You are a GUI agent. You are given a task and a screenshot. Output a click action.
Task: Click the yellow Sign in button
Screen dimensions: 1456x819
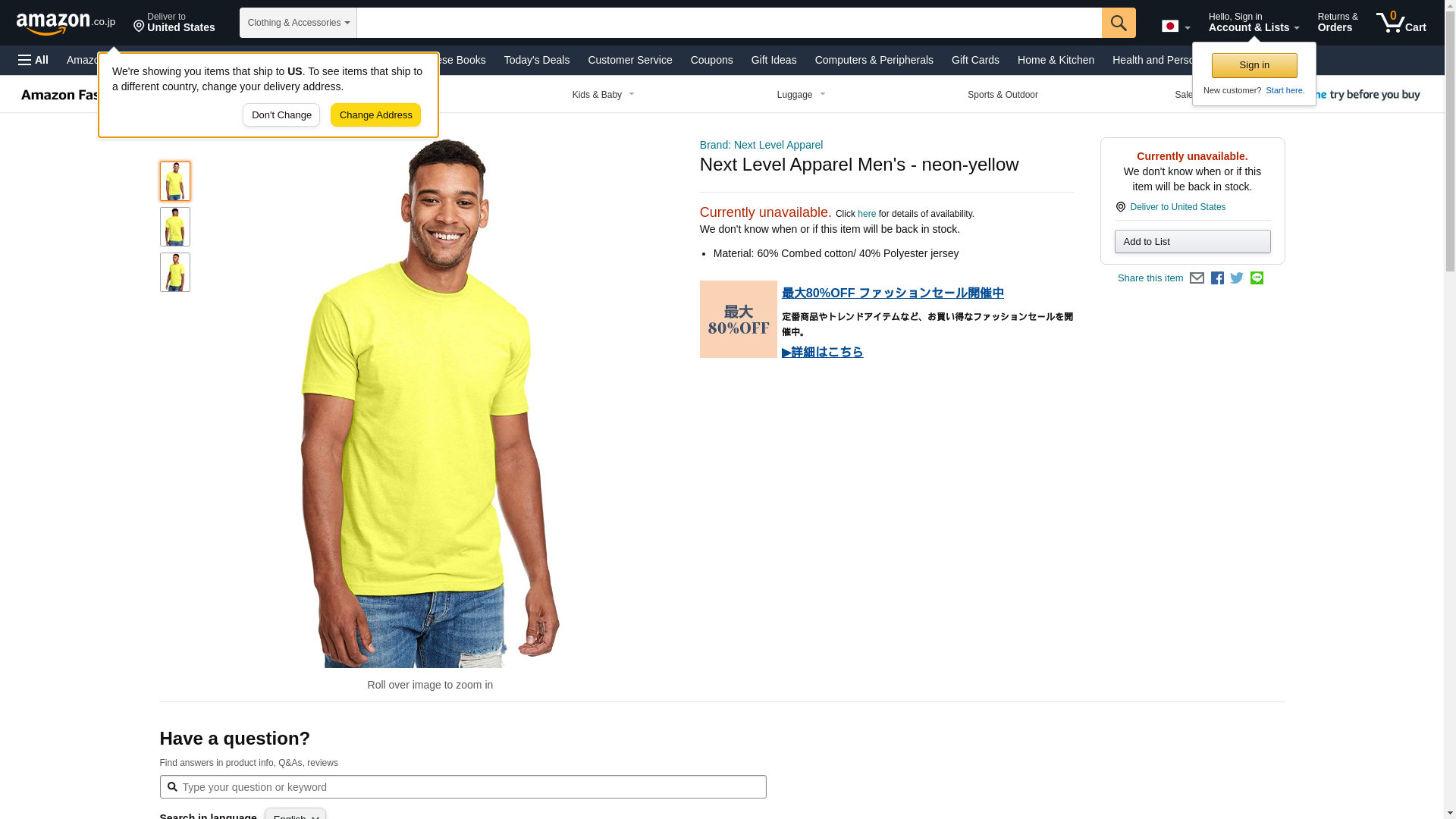[x=1254, y=66]
